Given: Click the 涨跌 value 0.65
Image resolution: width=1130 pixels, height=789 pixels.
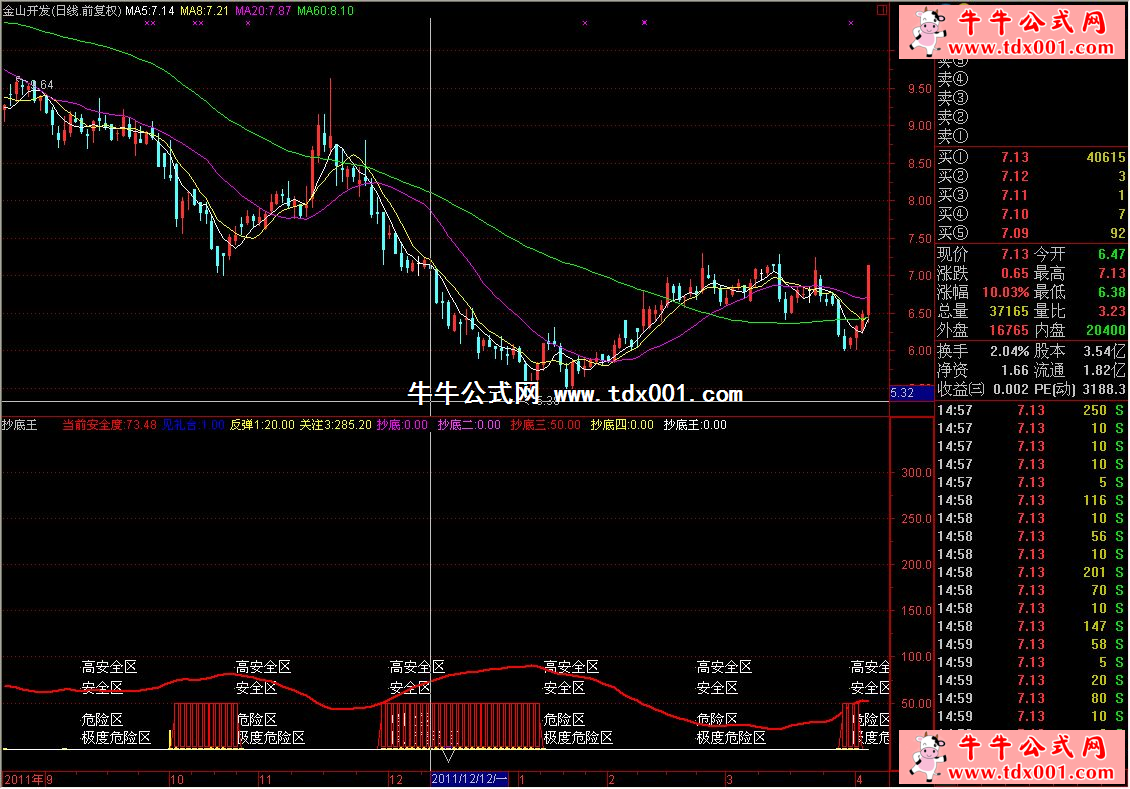Looking at the screenshot, I should (x=1015, y=274).
